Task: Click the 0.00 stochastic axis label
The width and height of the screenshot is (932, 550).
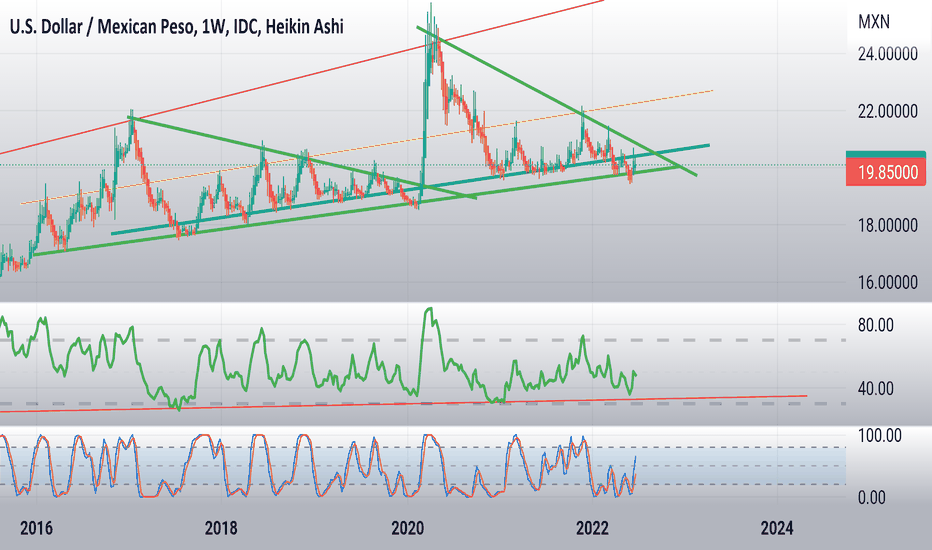Action: [871, 498]
